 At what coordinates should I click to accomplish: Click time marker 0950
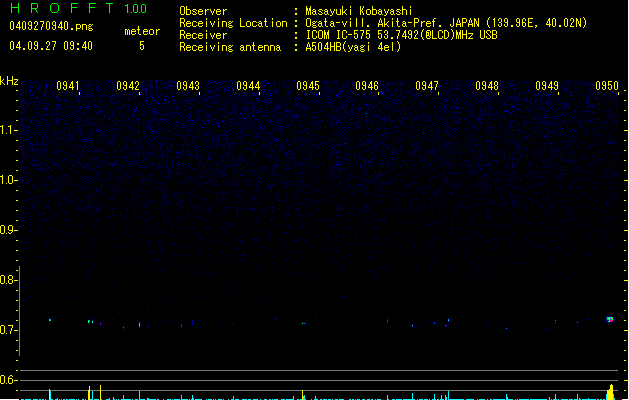tap(607, 86)
